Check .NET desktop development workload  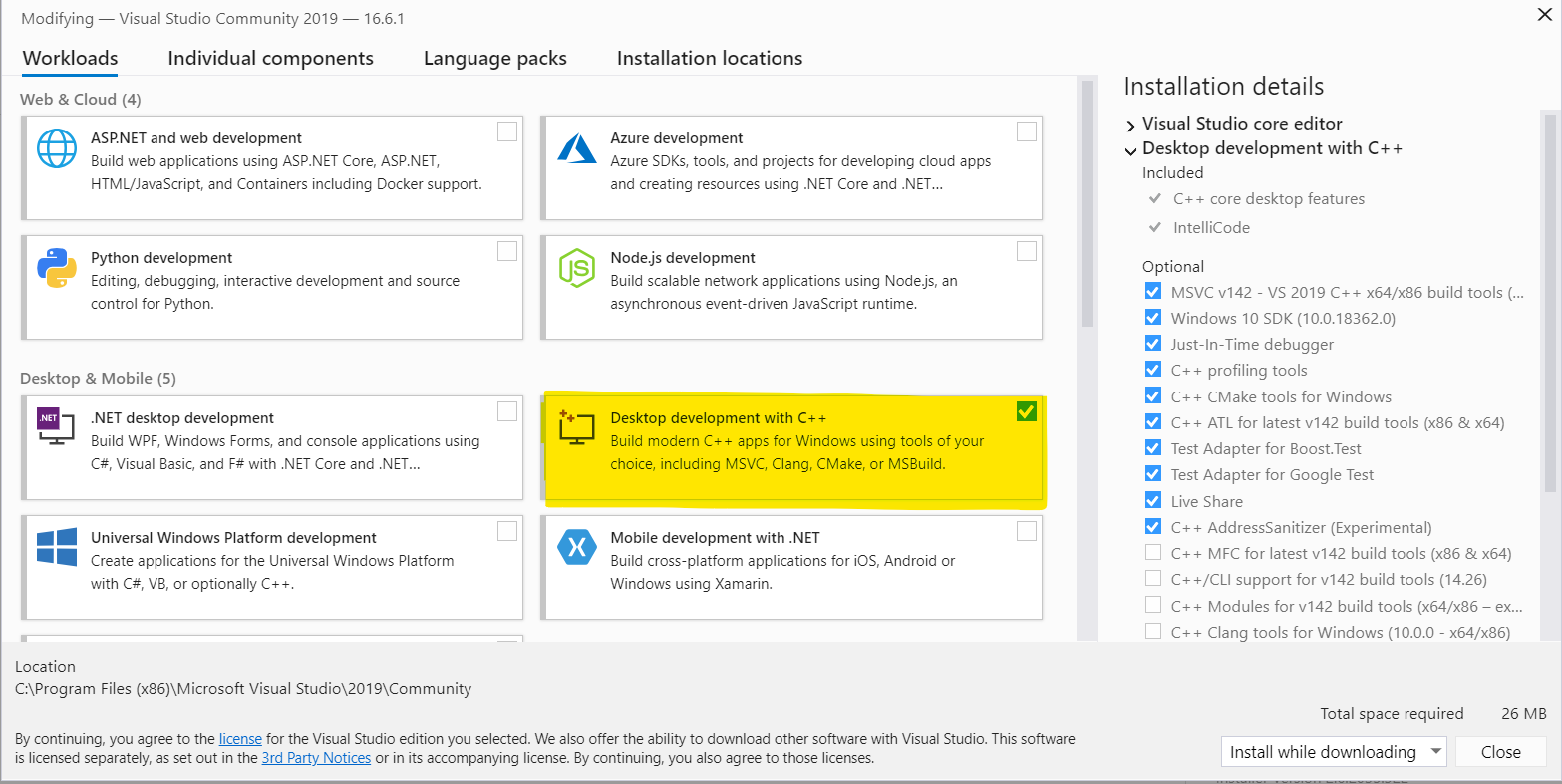[x=507, y=411]
